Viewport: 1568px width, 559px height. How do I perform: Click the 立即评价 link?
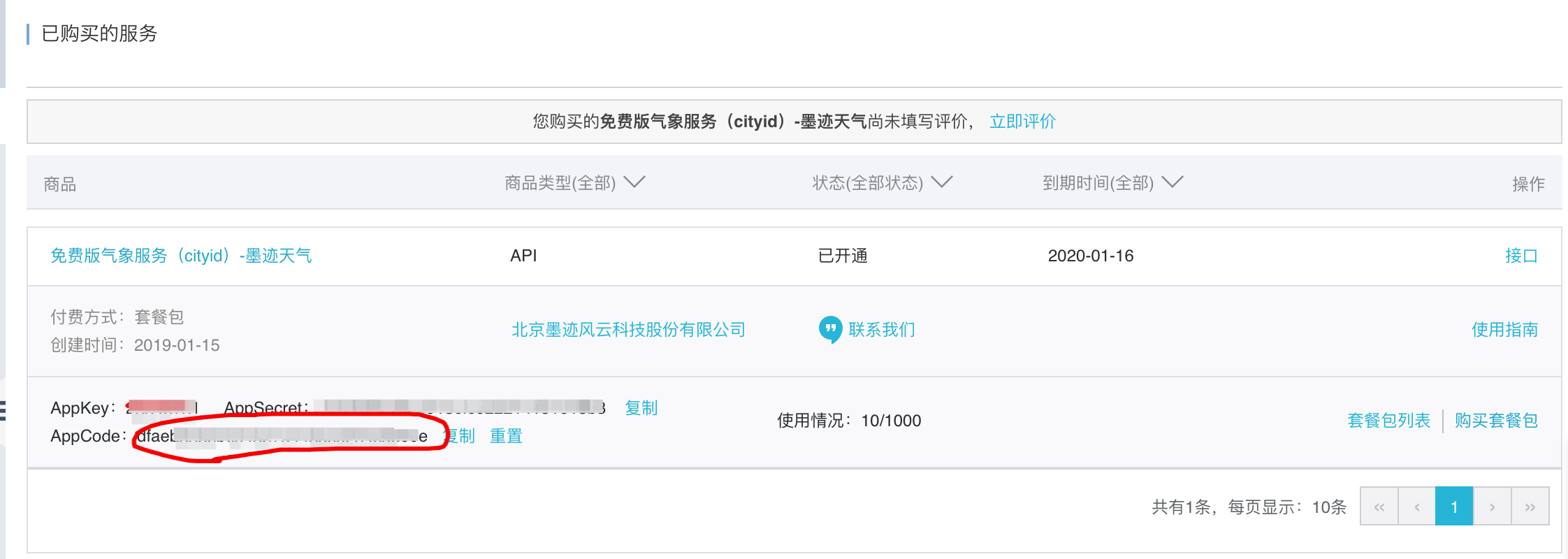tap(1022, 122)
